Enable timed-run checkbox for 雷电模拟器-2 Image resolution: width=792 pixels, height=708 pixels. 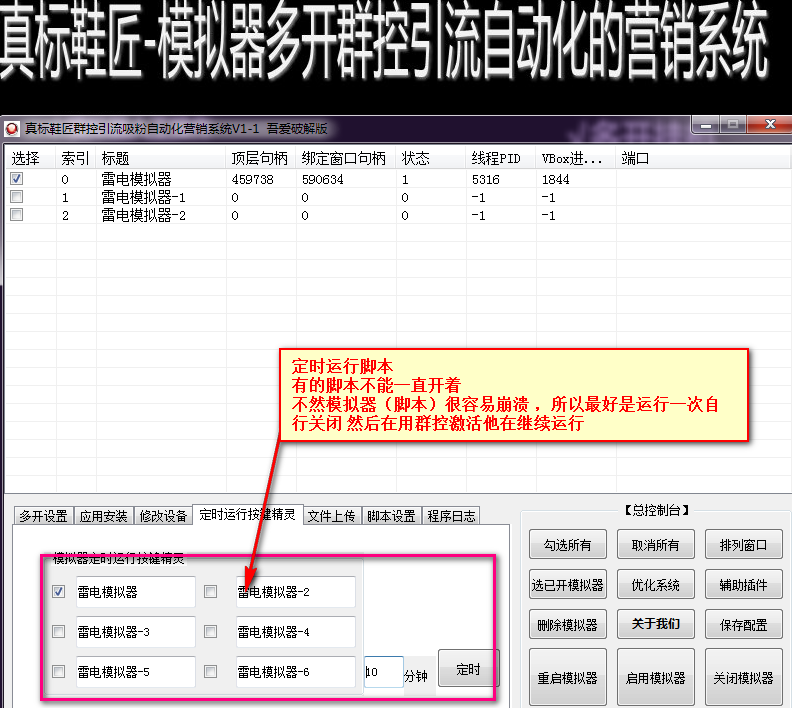(211, 591)
